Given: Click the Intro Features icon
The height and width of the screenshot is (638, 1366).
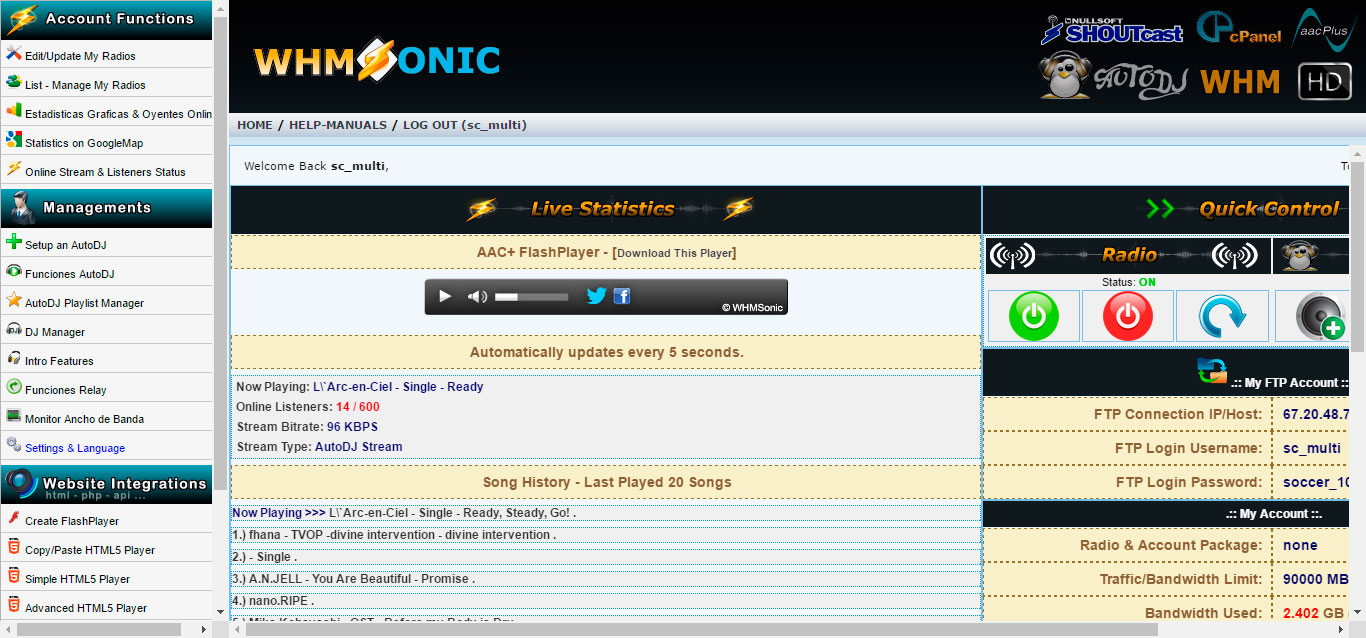Looking at the screenshot, I should tap(14, 359).
